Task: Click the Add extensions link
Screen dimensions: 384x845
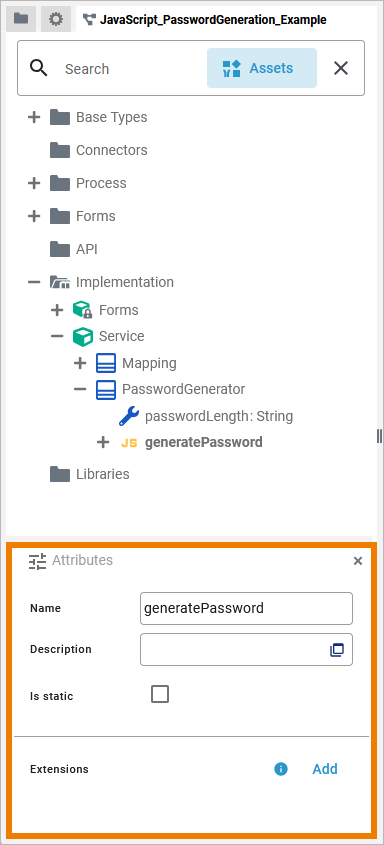Action: coord(325,769)
